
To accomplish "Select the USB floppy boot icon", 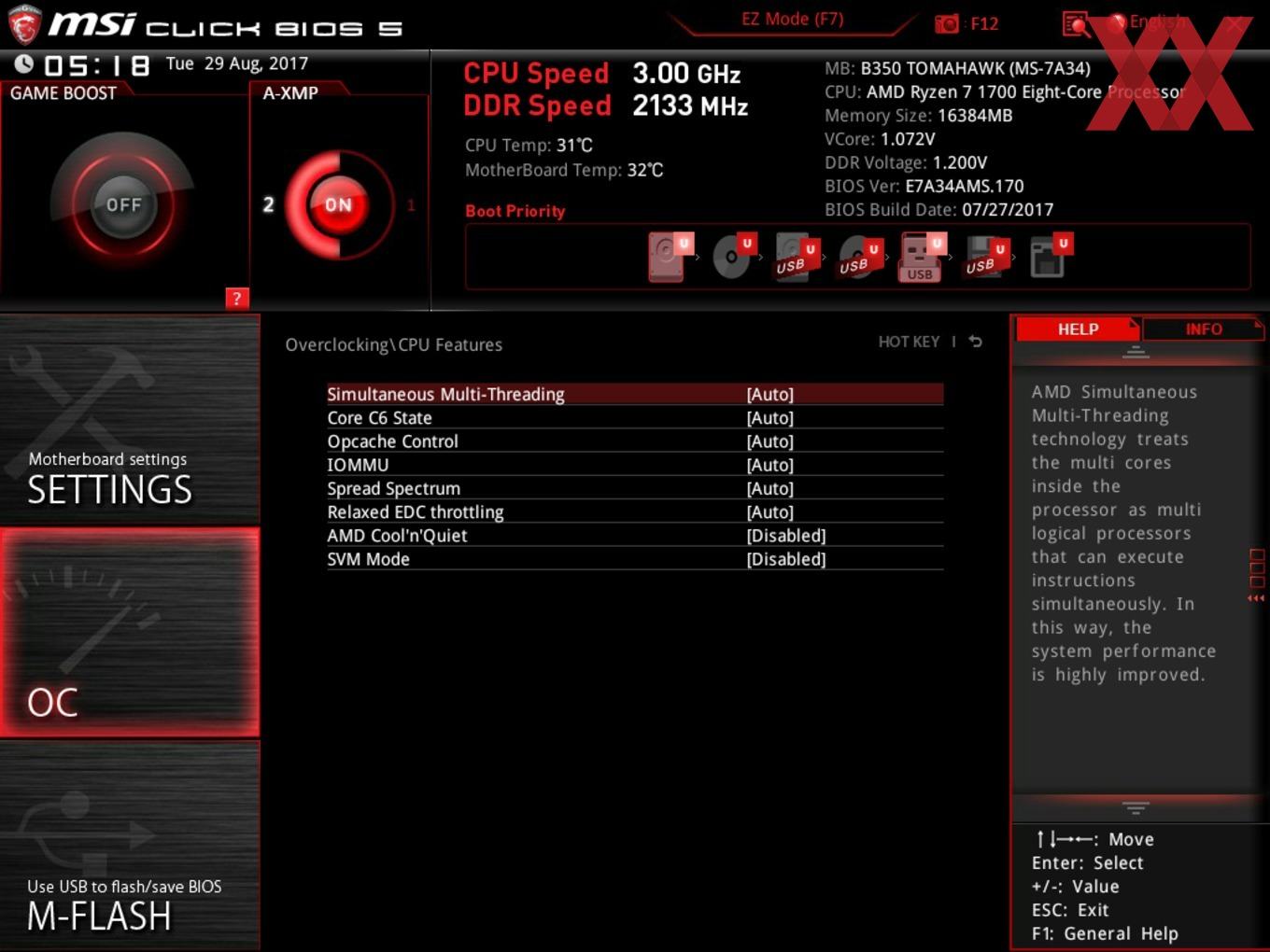I will 986,257.
